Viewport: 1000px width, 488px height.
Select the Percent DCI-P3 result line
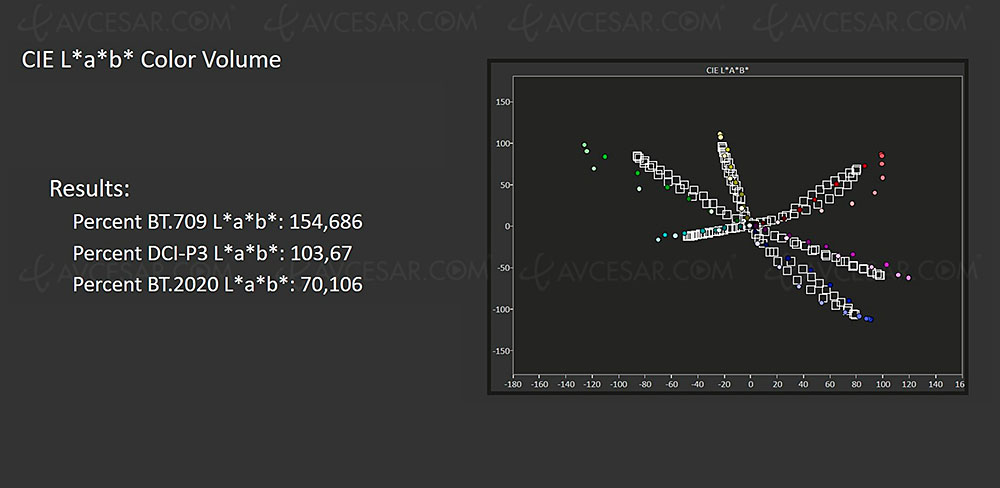212,253
